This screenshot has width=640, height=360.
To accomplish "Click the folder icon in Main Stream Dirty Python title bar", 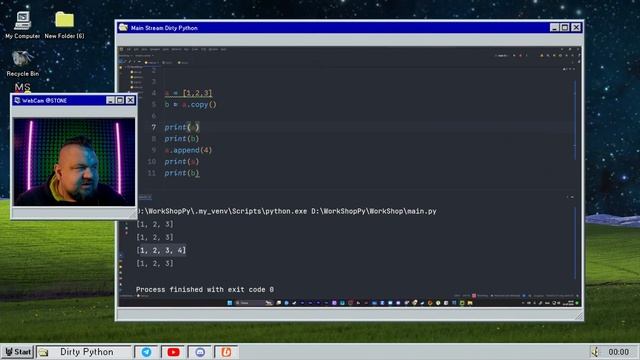I will [123, 27].
